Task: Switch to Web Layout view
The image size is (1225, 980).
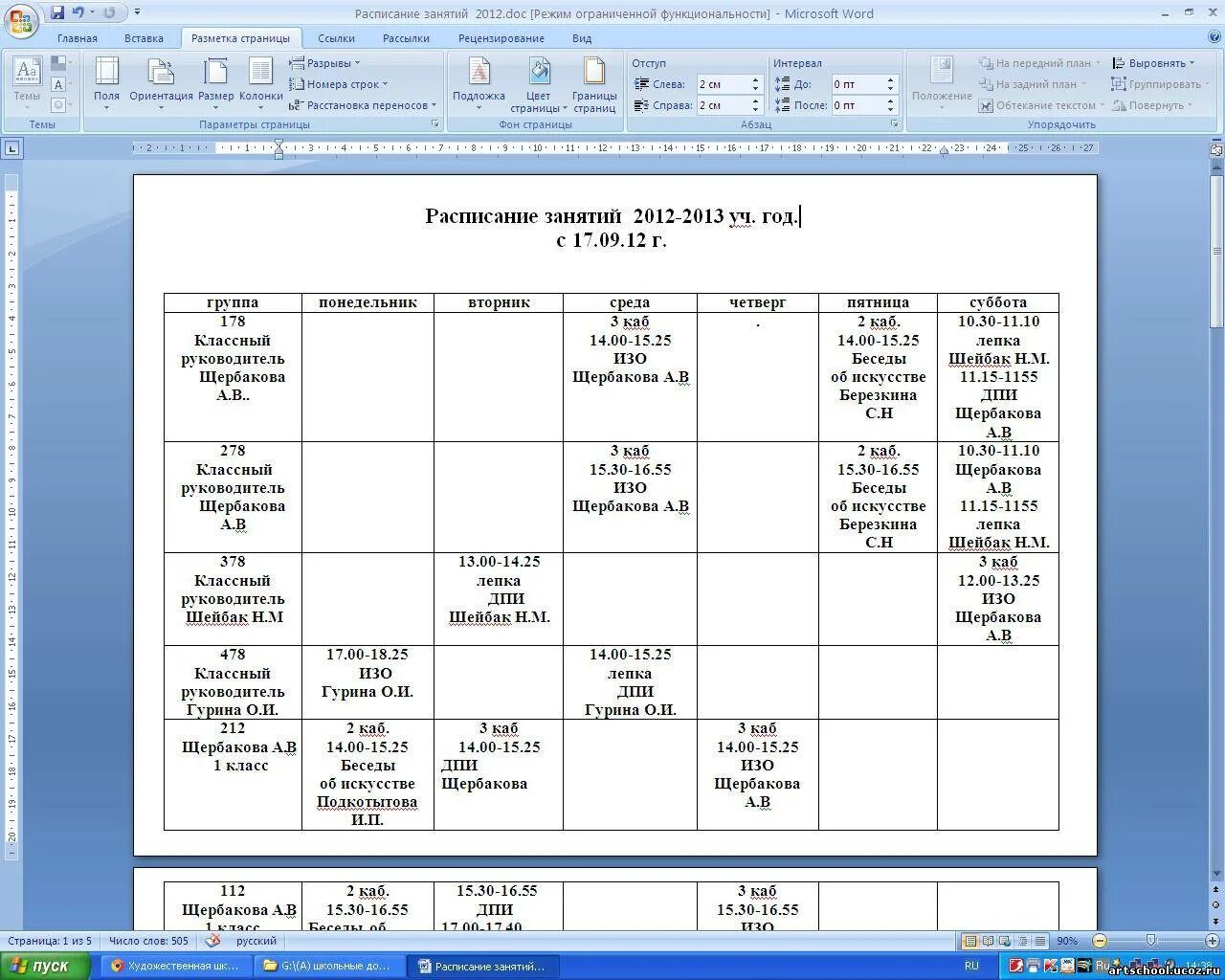Action: point(1006,941)
